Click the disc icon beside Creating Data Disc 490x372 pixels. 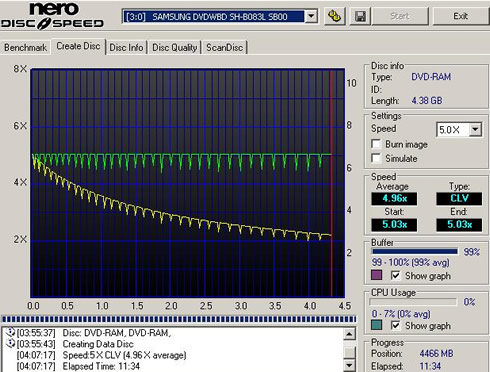coord(11,343)
